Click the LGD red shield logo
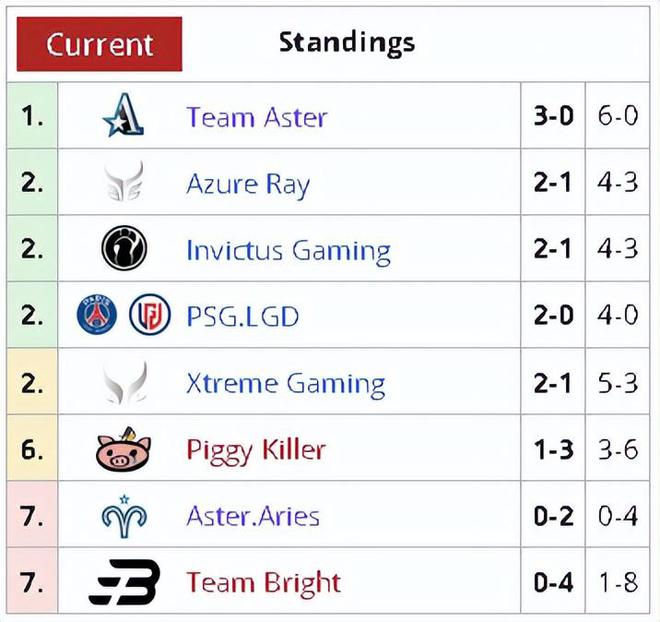The height and width of the screenshot is (622, 660). (x=150, y=314)
